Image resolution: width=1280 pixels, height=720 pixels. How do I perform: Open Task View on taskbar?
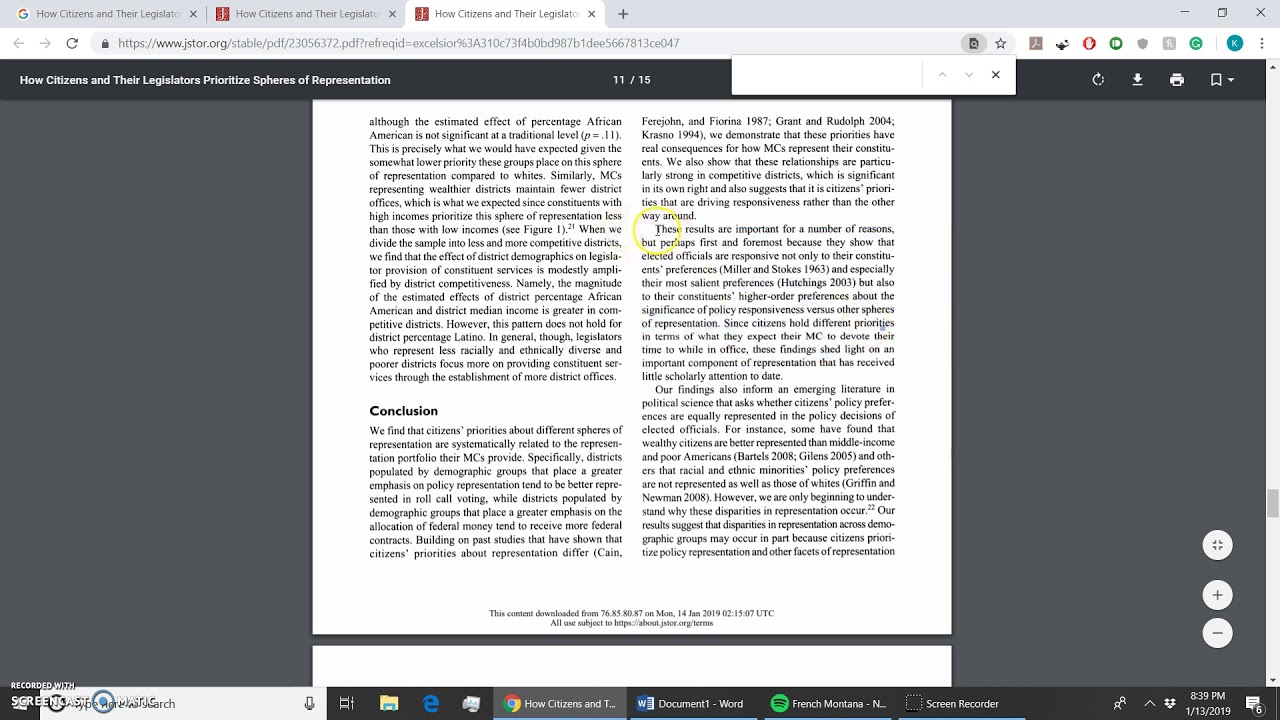(x=347, y=704)
